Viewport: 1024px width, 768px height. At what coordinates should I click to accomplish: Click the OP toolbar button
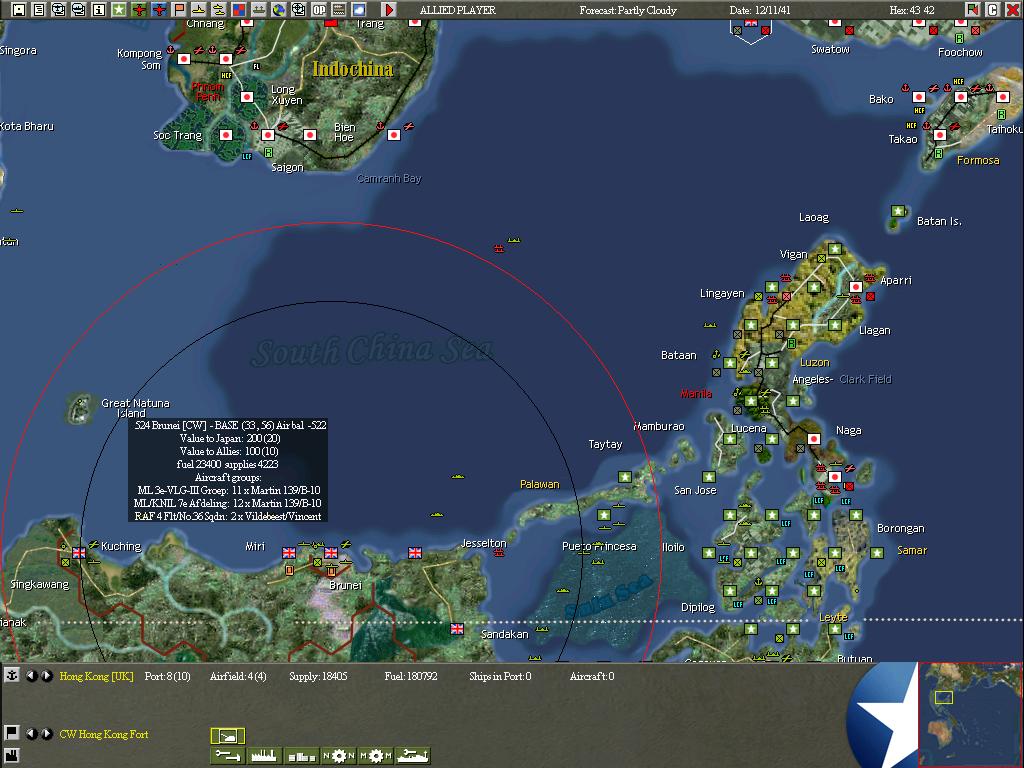(319, 9)
